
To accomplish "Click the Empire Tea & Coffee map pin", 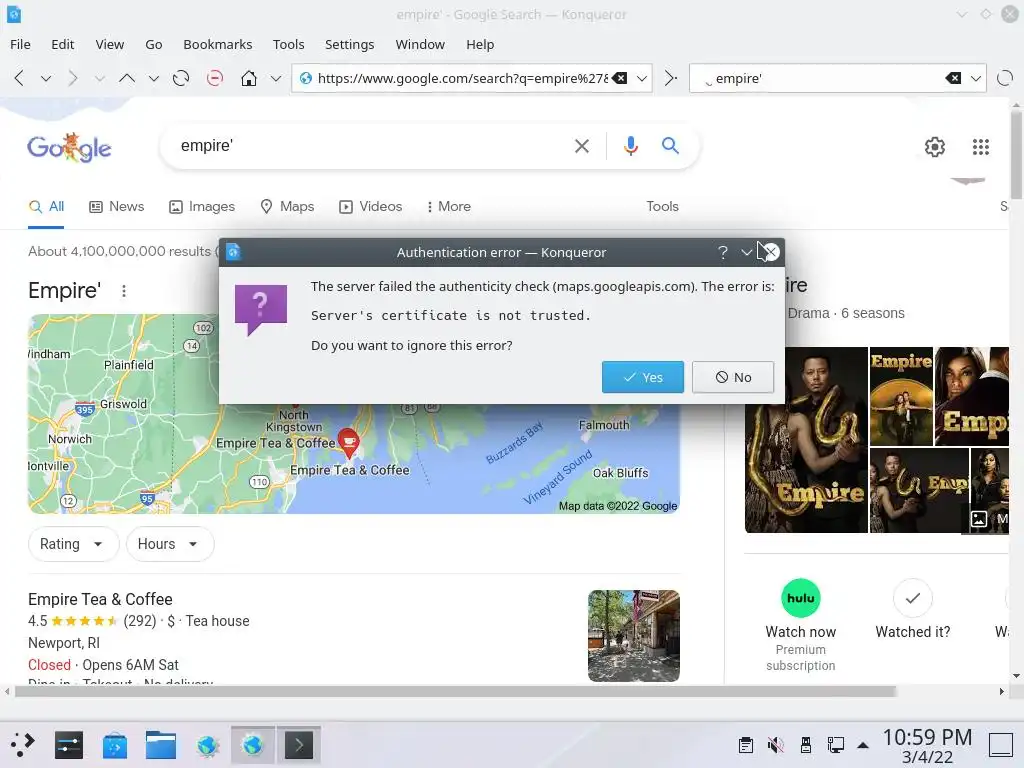I will pos(348,442).
